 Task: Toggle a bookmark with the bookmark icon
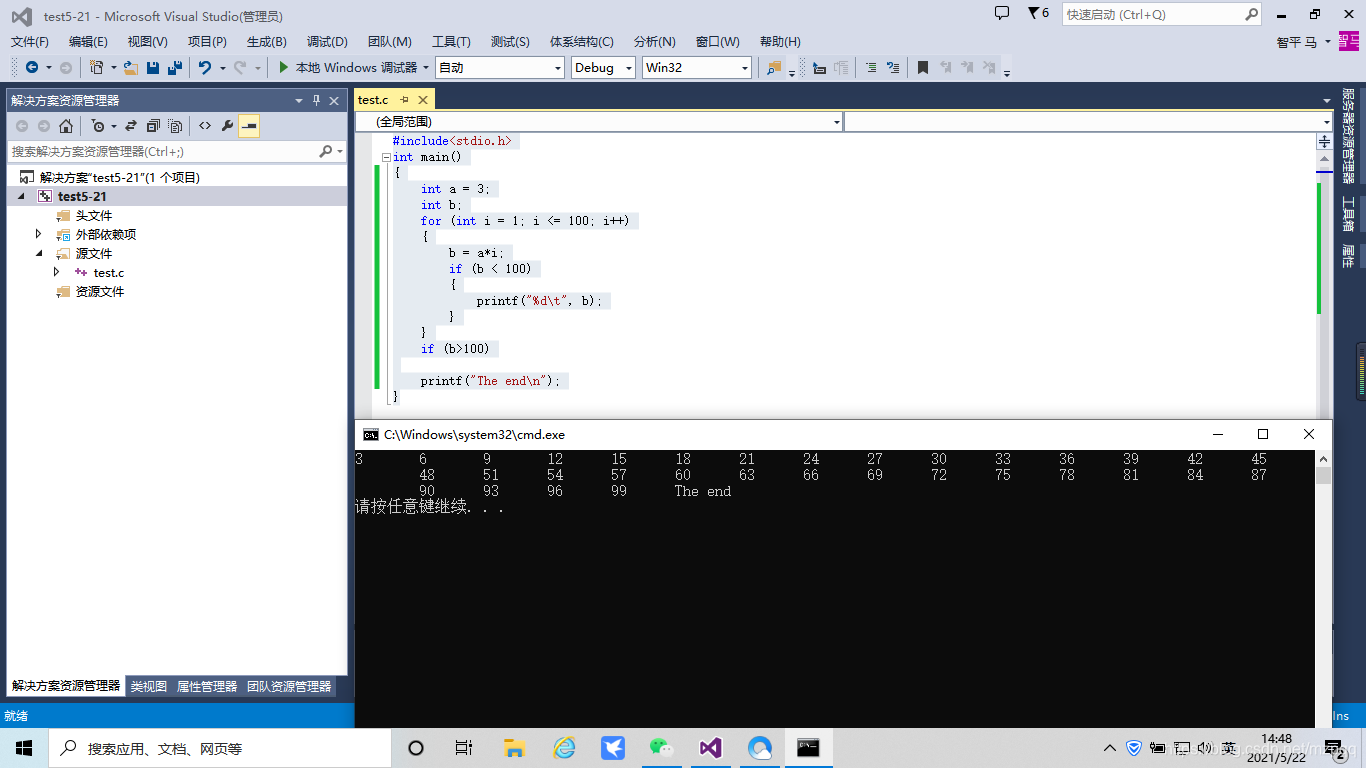coord(923,67)
